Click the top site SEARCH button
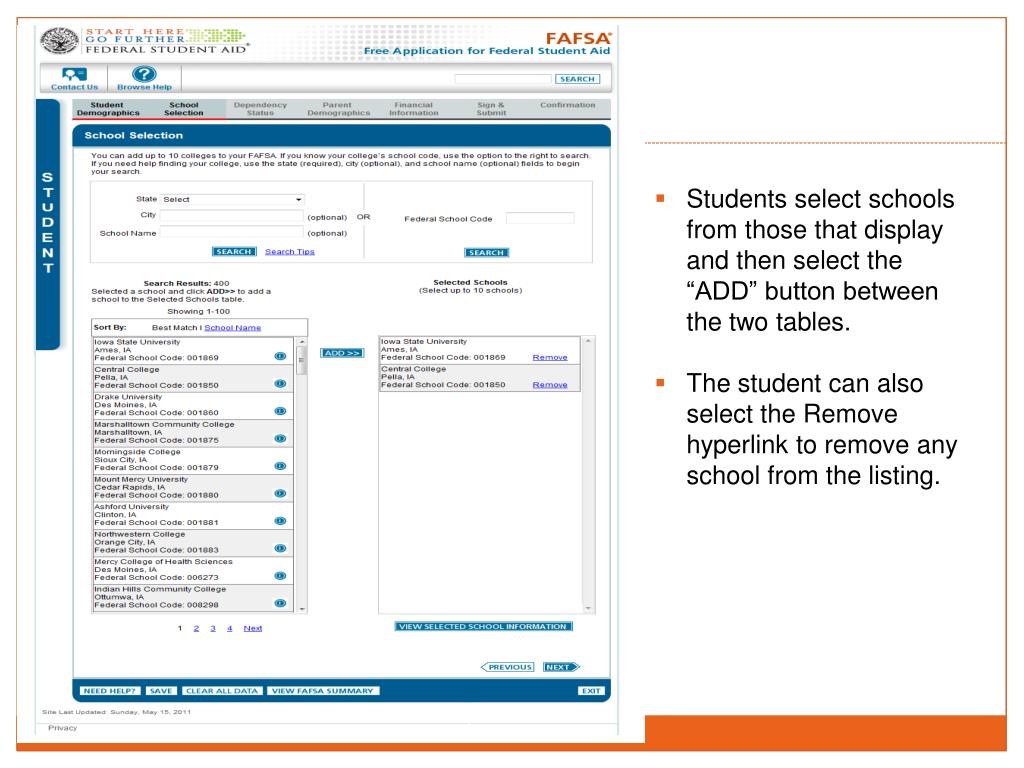This screenshot has width=1024, height=768. (x=577, y=79)
